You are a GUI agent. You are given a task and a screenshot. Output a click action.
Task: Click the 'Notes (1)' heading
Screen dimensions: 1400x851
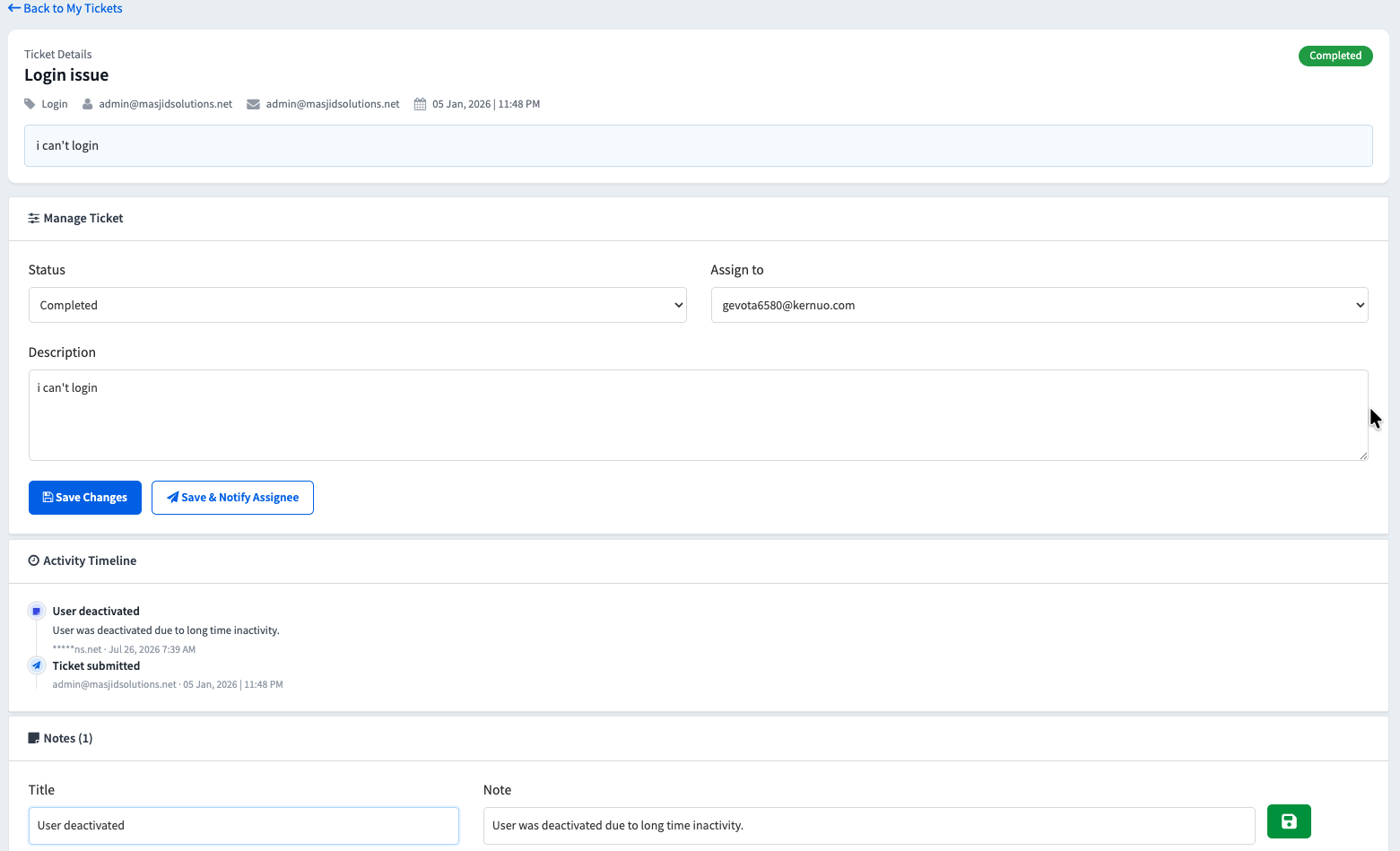[x=68, y=738]
